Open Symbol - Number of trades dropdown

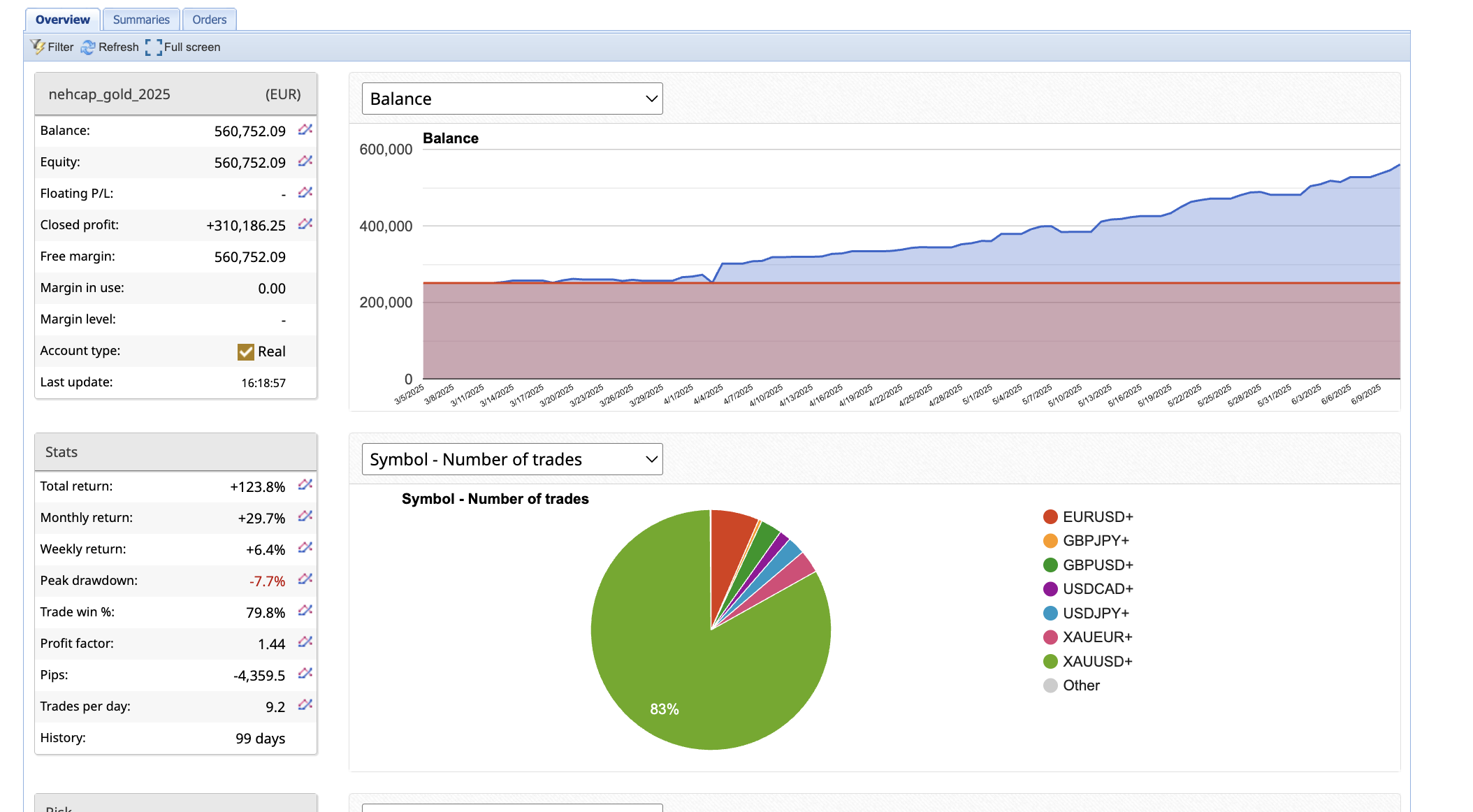pos(511,459)
